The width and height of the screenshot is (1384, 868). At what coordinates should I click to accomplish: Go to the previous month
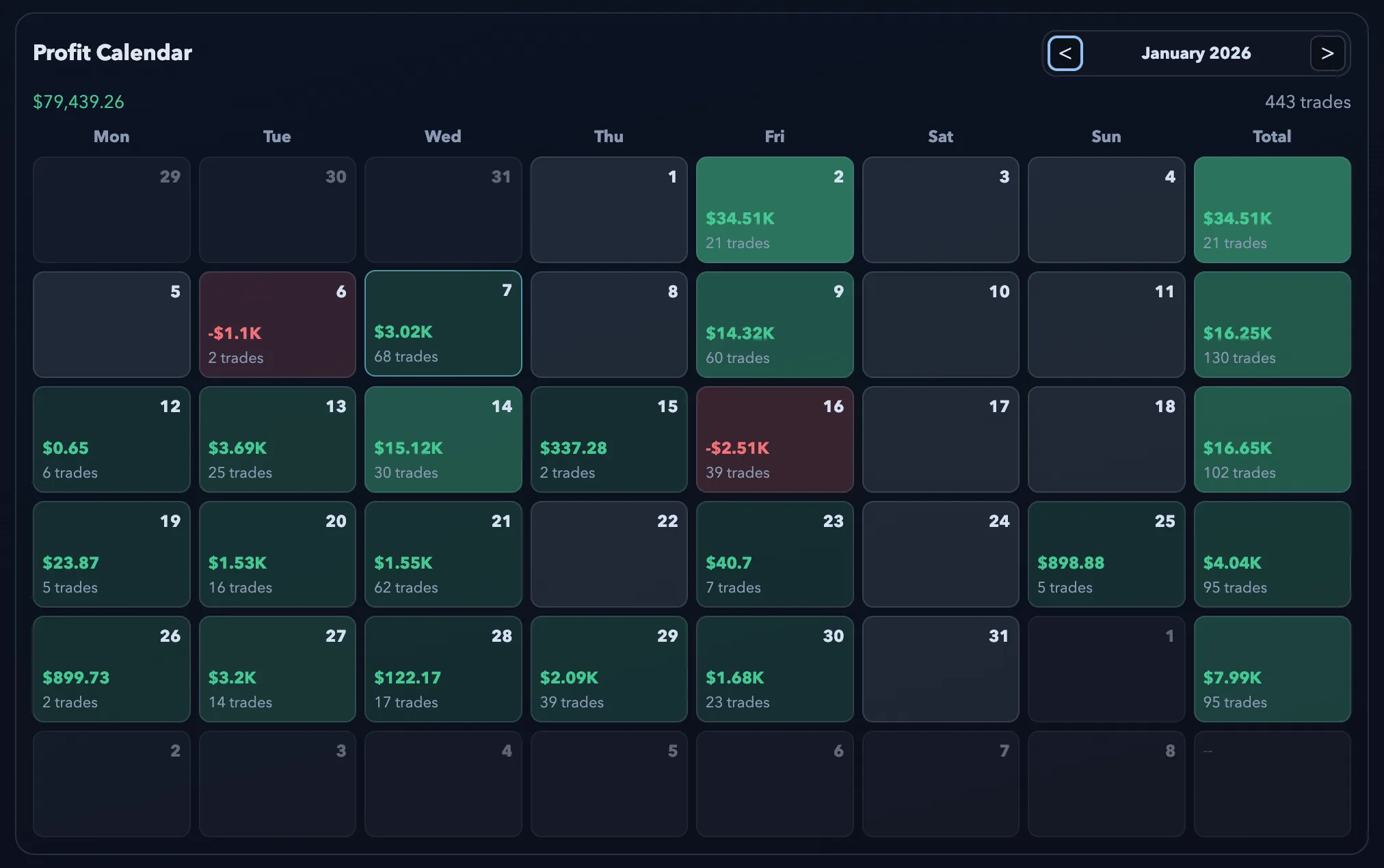tap(1065, 53)
